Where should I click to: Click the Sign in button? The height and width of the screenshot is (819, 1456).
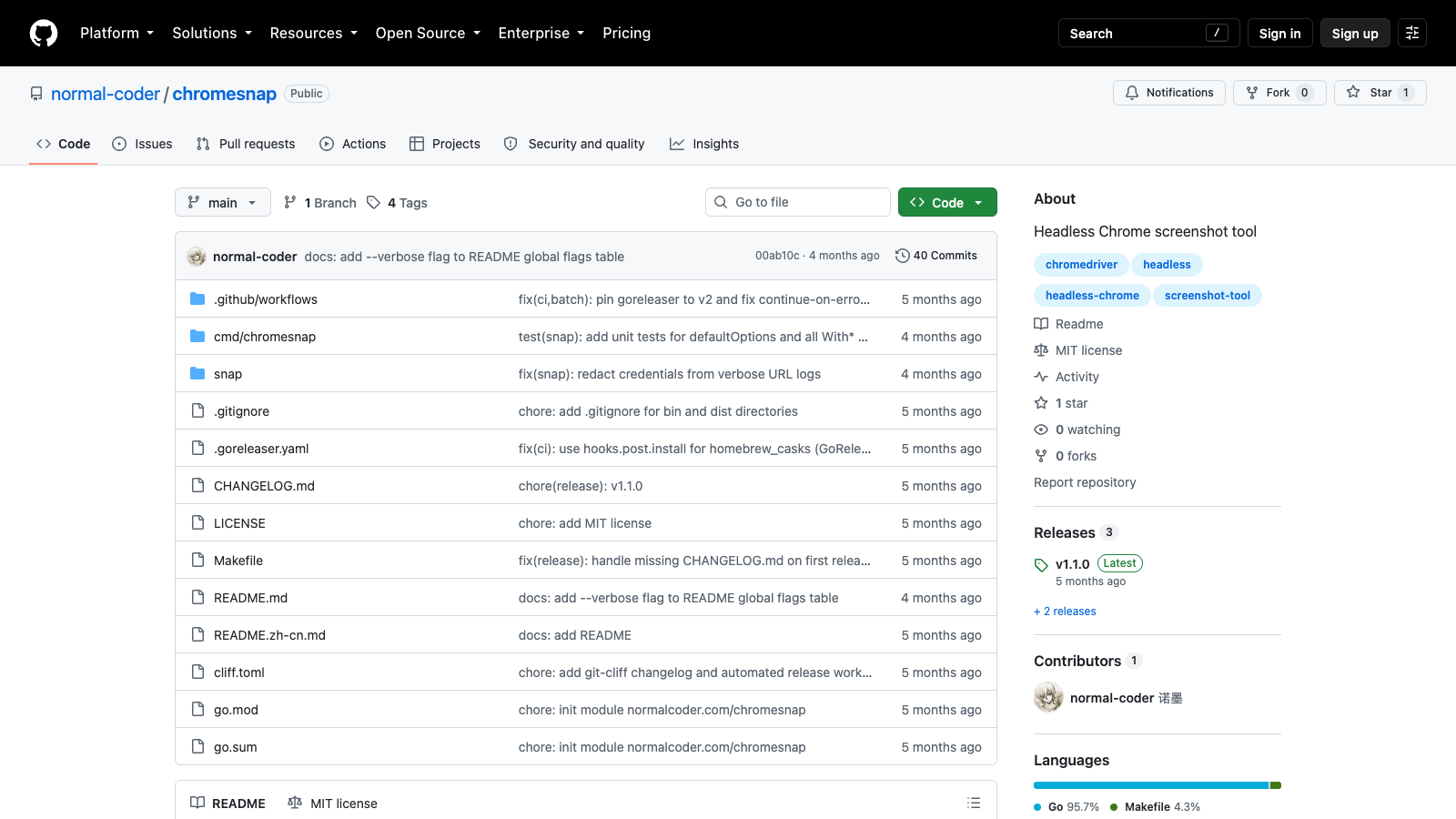point(1280,33)
